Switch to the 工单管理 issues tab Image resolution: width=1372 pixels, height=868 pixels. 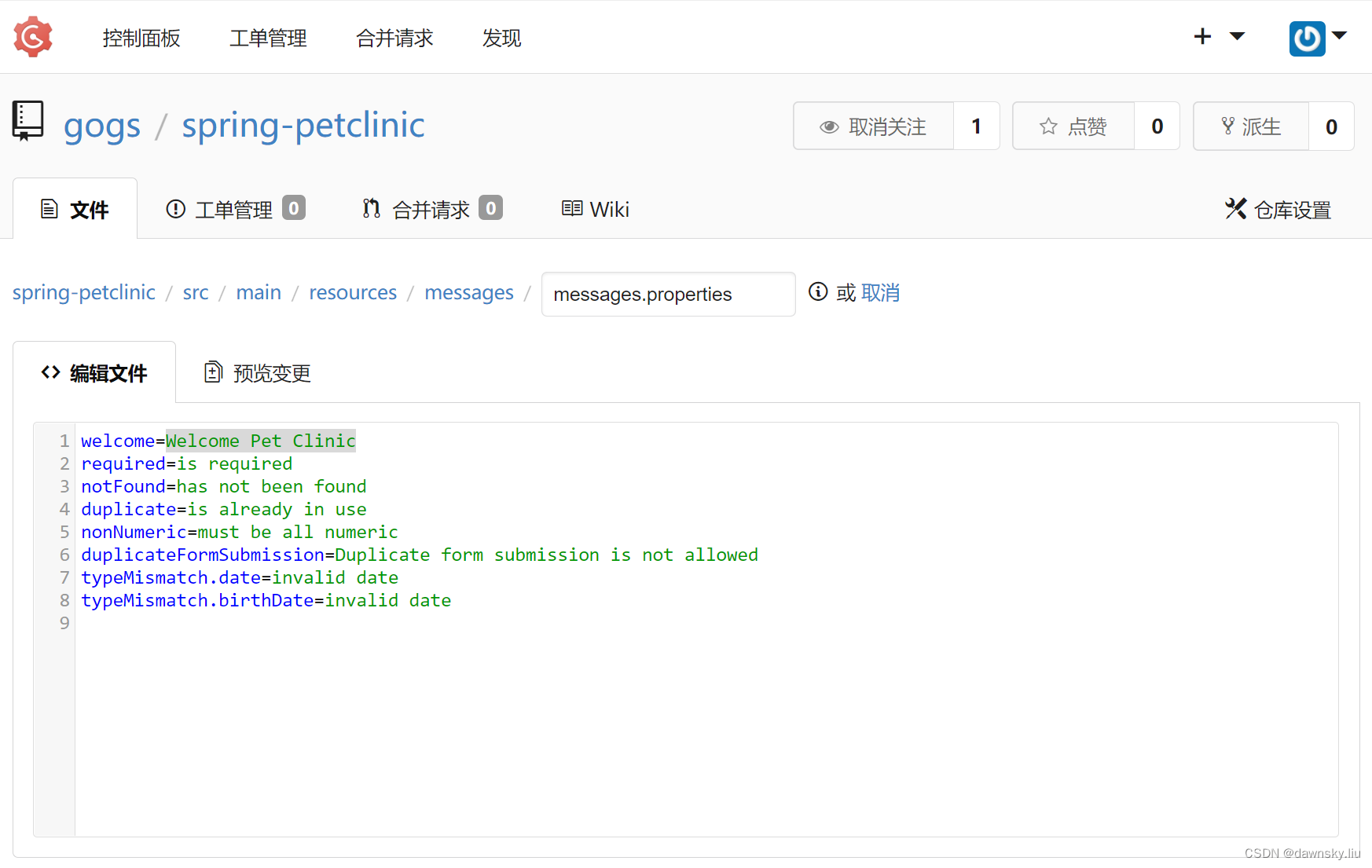pyautogui.click(x=235, y=209)
